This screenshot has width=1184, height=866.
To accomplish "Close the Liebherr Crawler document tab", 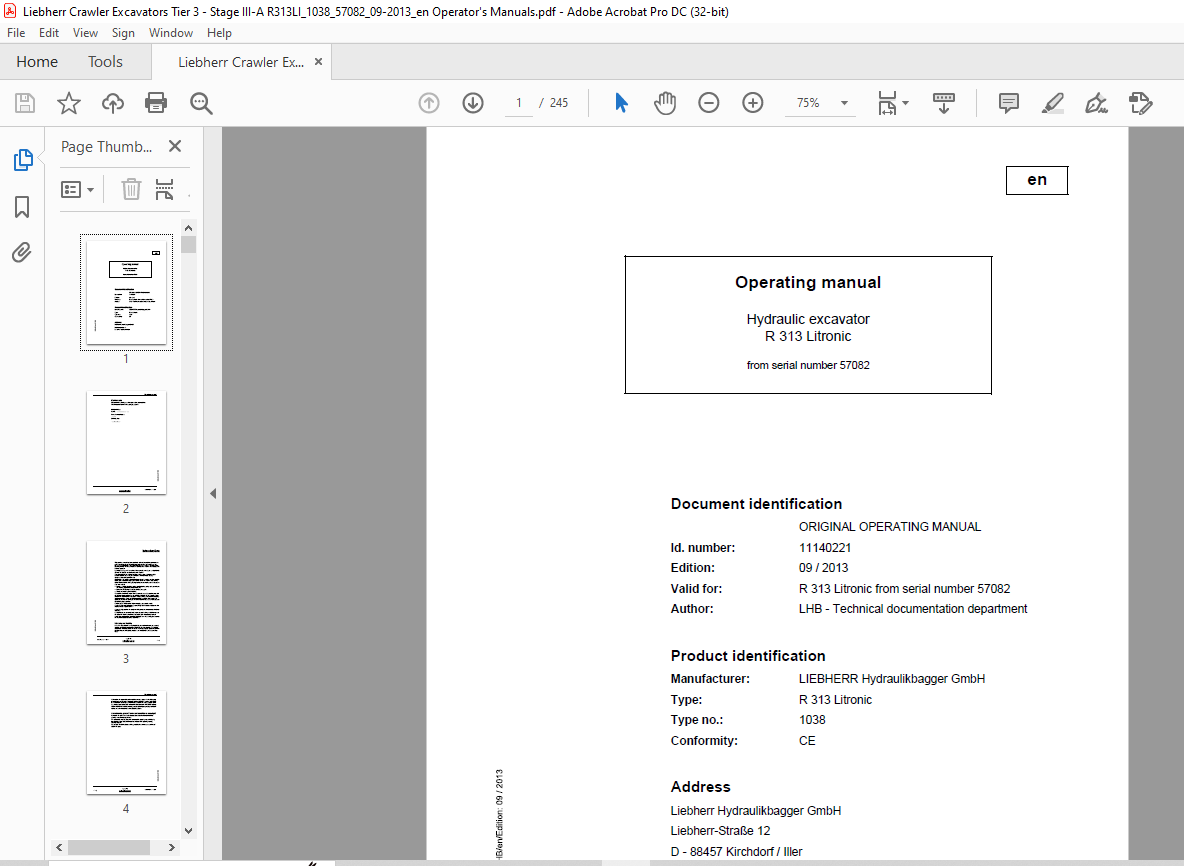I will 319,62.
